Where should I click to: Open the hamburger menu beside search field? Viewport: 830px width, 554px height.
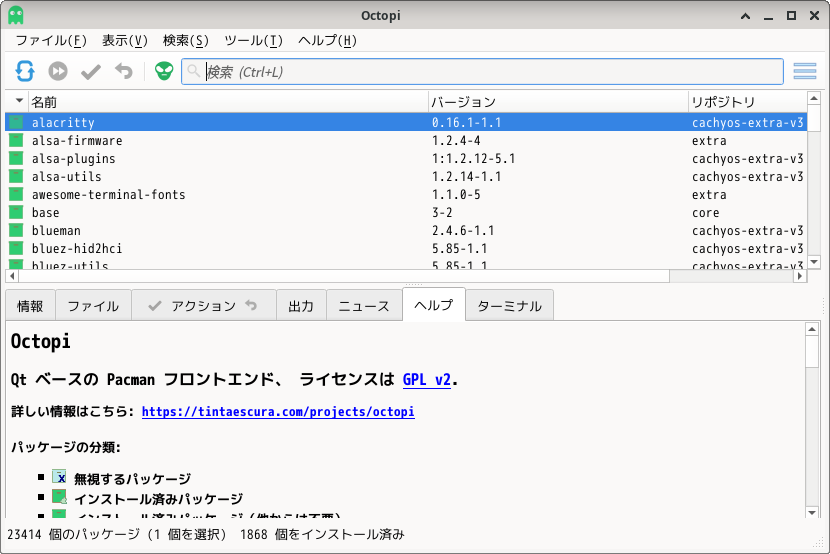point(805,71)
